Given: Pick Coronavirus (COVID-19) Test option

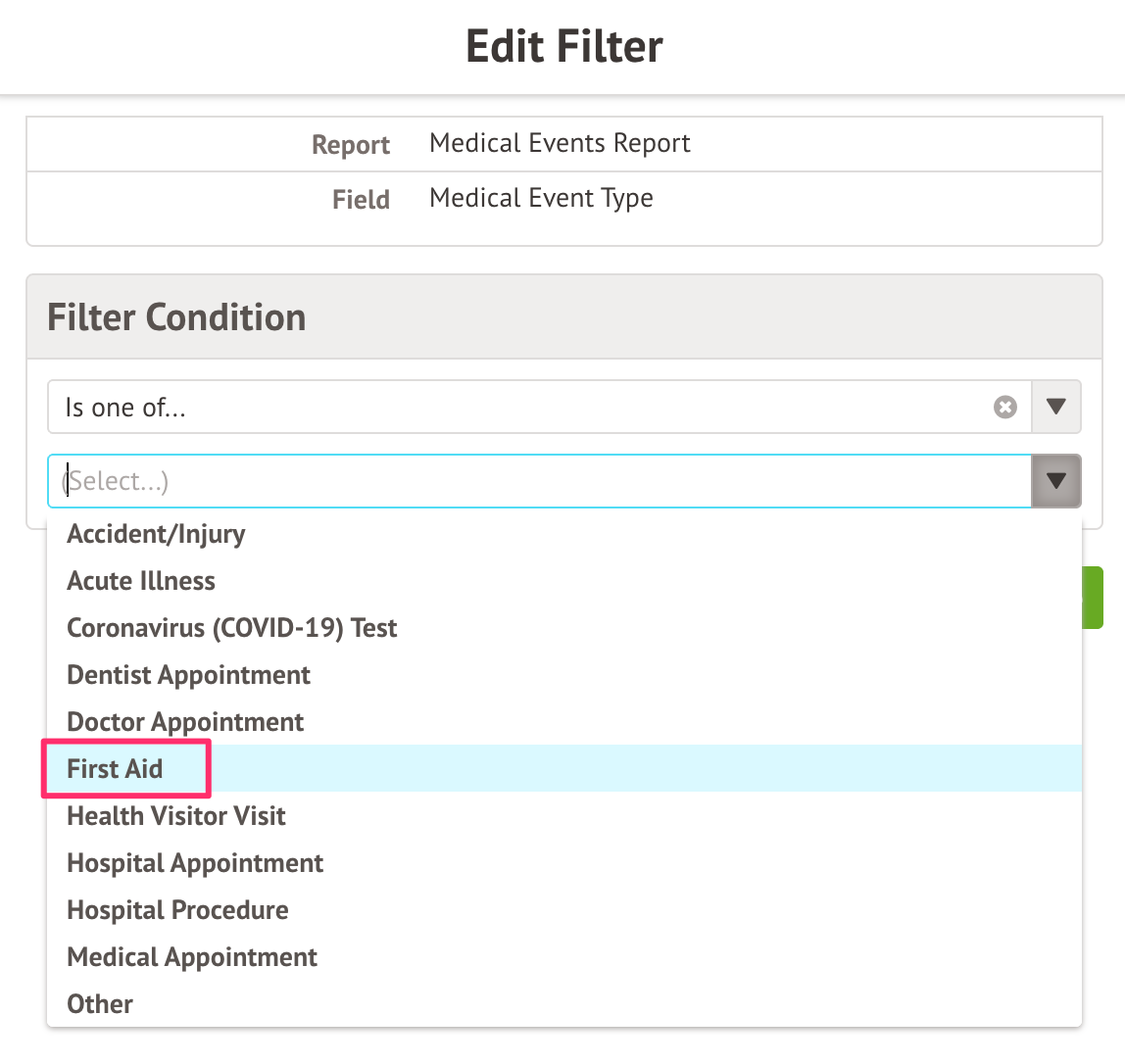Looking at the screenshot, I should [232, 628].
